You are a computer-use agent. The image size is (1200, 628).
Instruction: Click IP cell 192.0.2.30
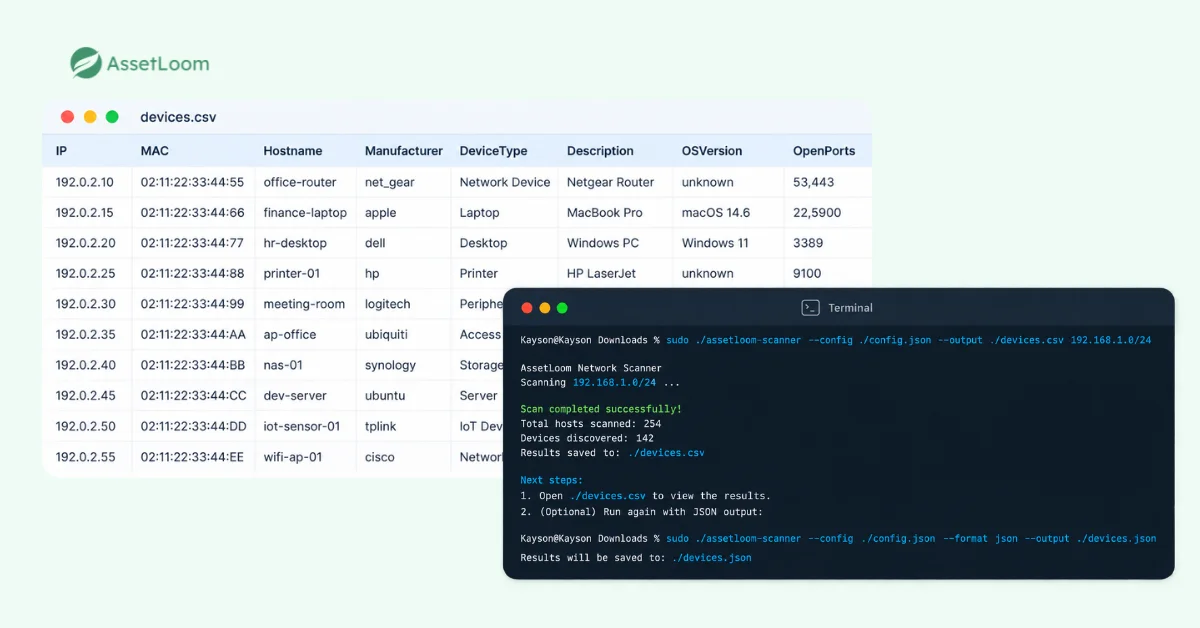tap(85, 304)
